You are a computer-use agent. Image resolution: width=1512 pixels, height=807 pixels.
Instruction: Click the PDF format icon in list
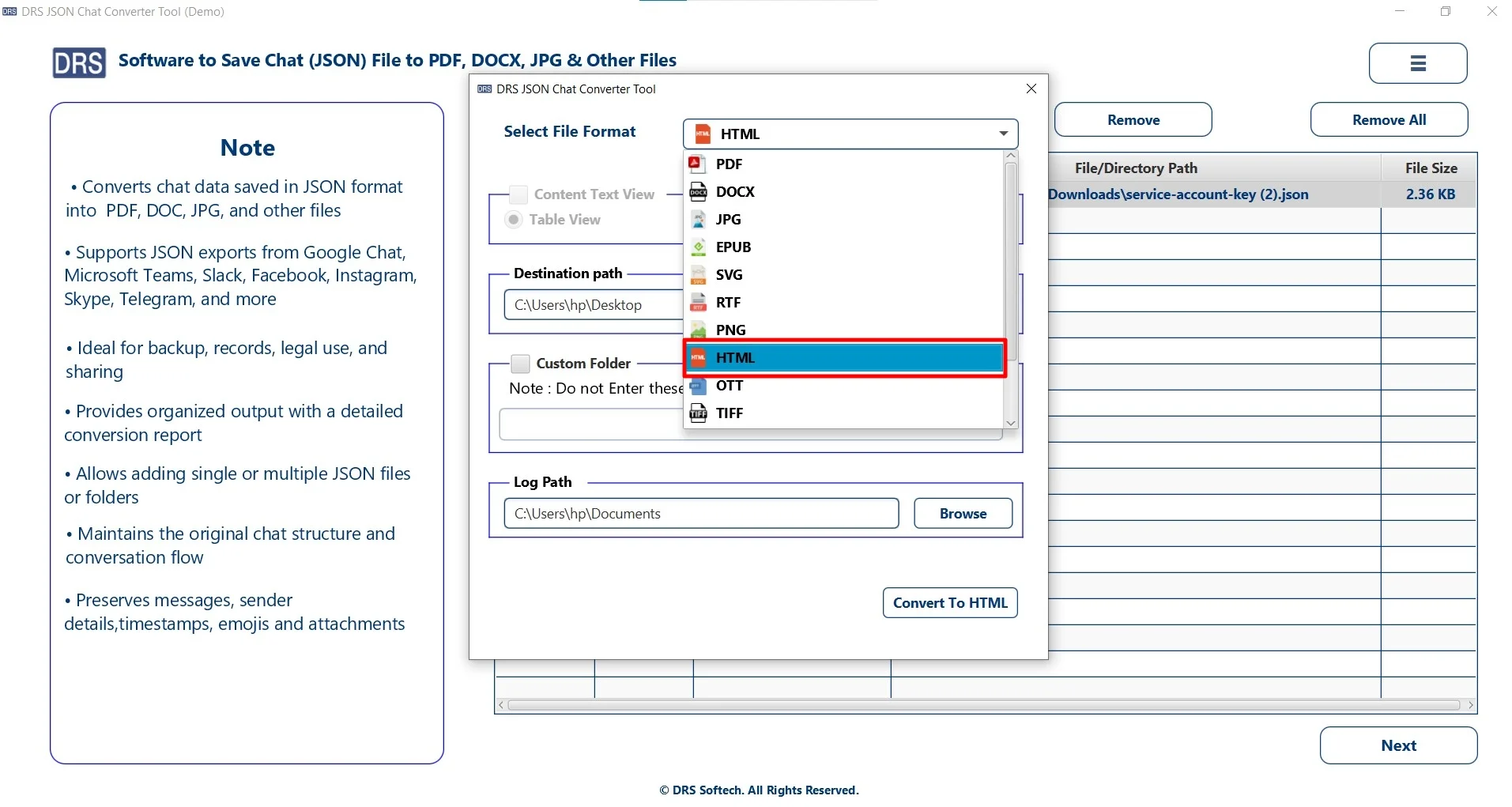click(696, 164)
